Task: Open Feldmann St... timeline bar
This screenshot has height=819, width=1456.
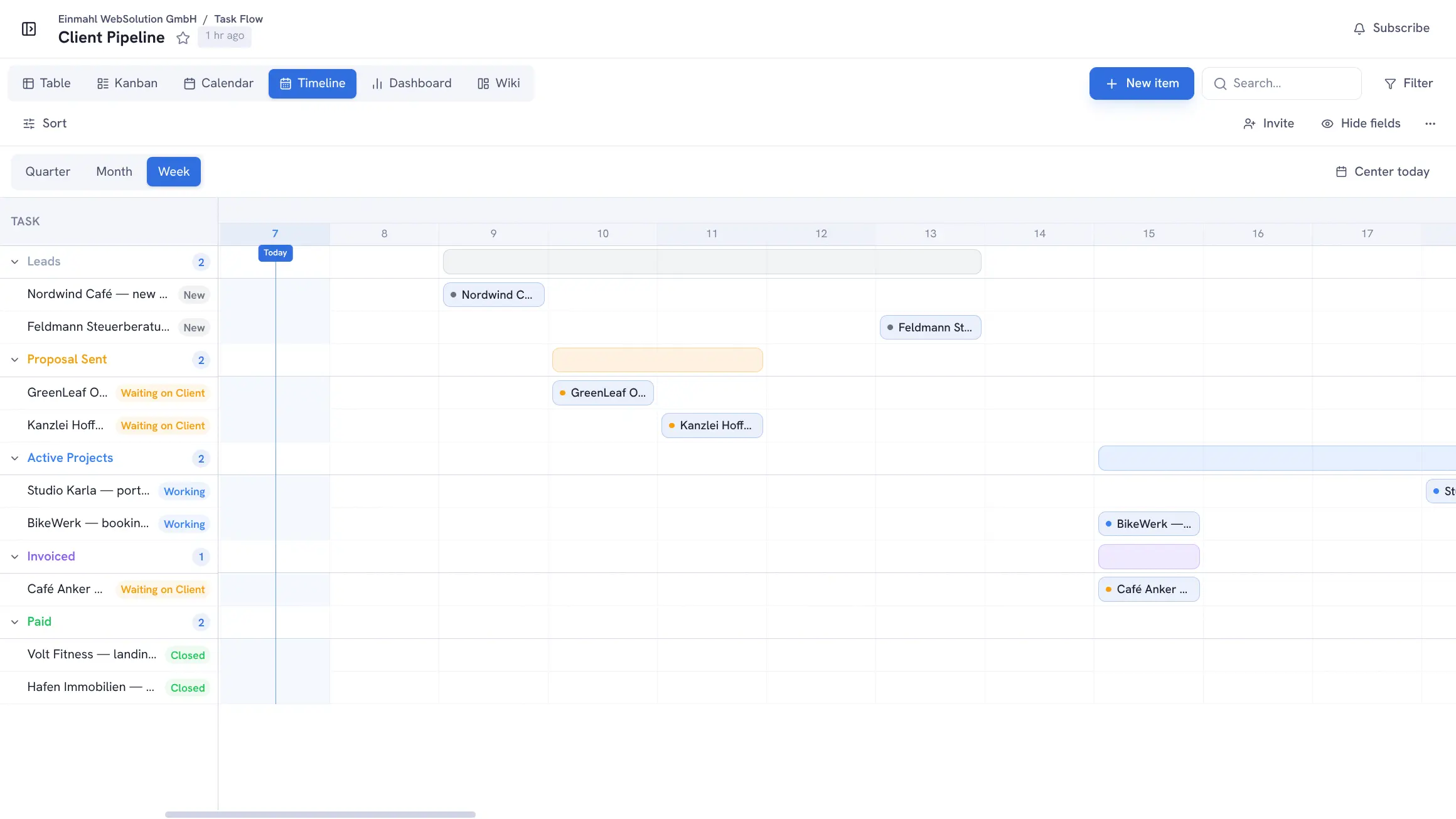Action: (x=931, y=328)
